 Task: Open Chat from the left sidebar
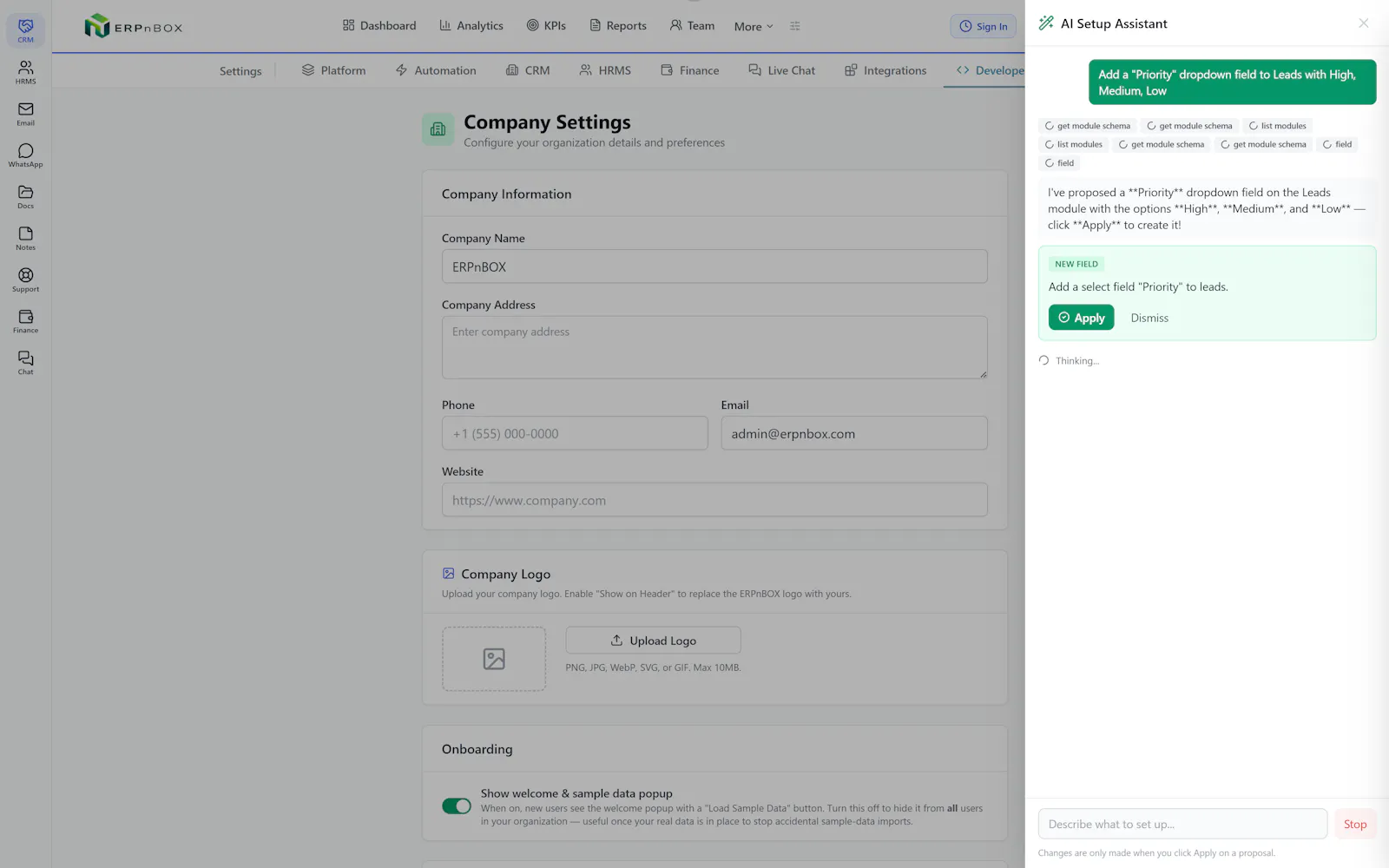coord(25,363)
